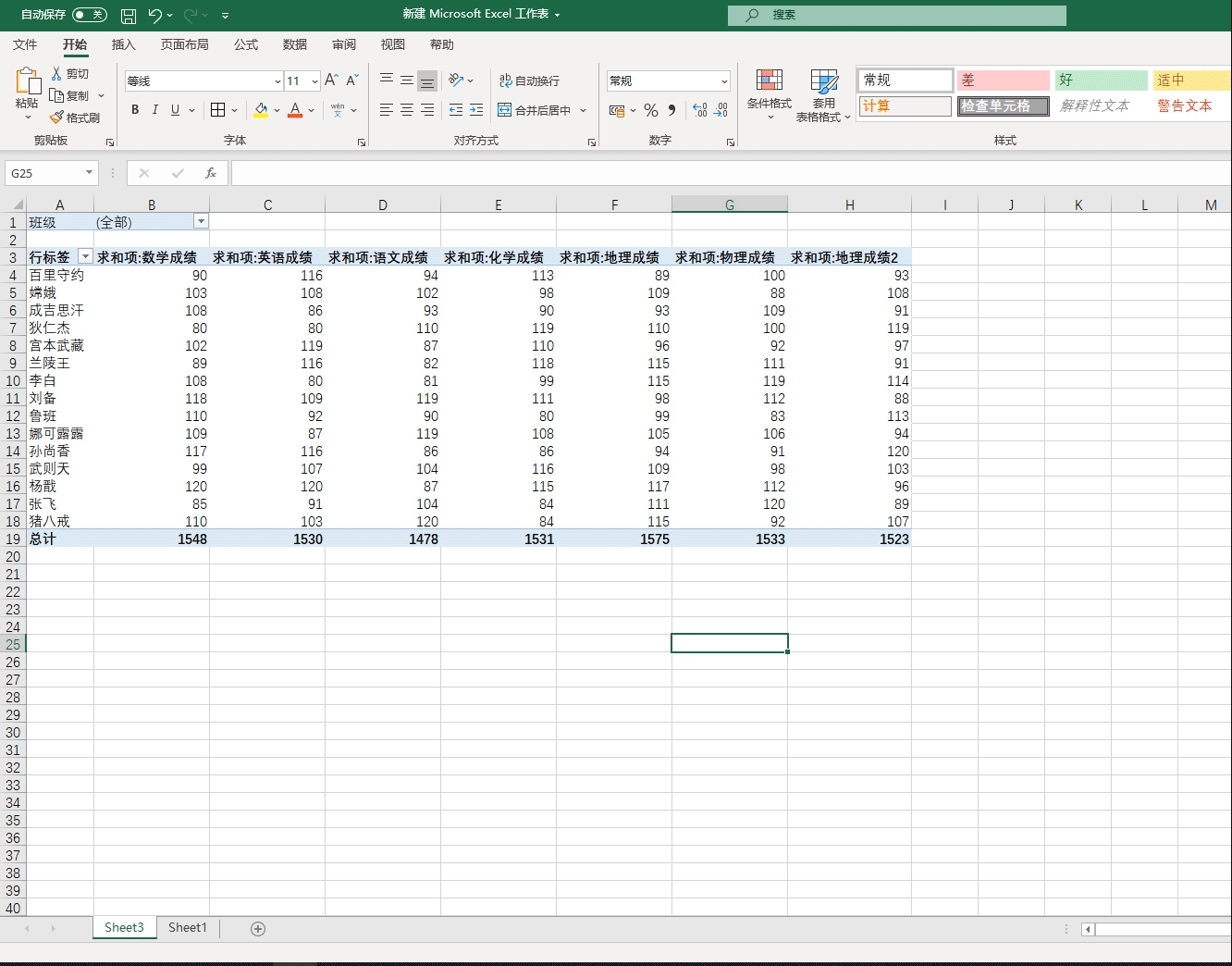Expand the 班级 filter dropdown in B1
The width and height of the screenshot is (1232, 966).
pyautogui.click(x=201, y=221)
